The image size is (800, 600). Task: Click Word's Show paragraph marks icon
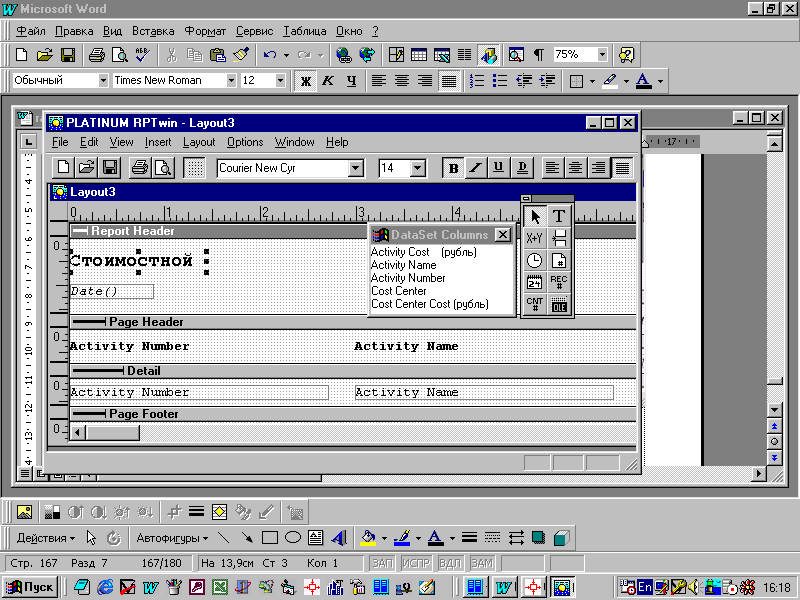pyautogui.click(x=539, y=55)
